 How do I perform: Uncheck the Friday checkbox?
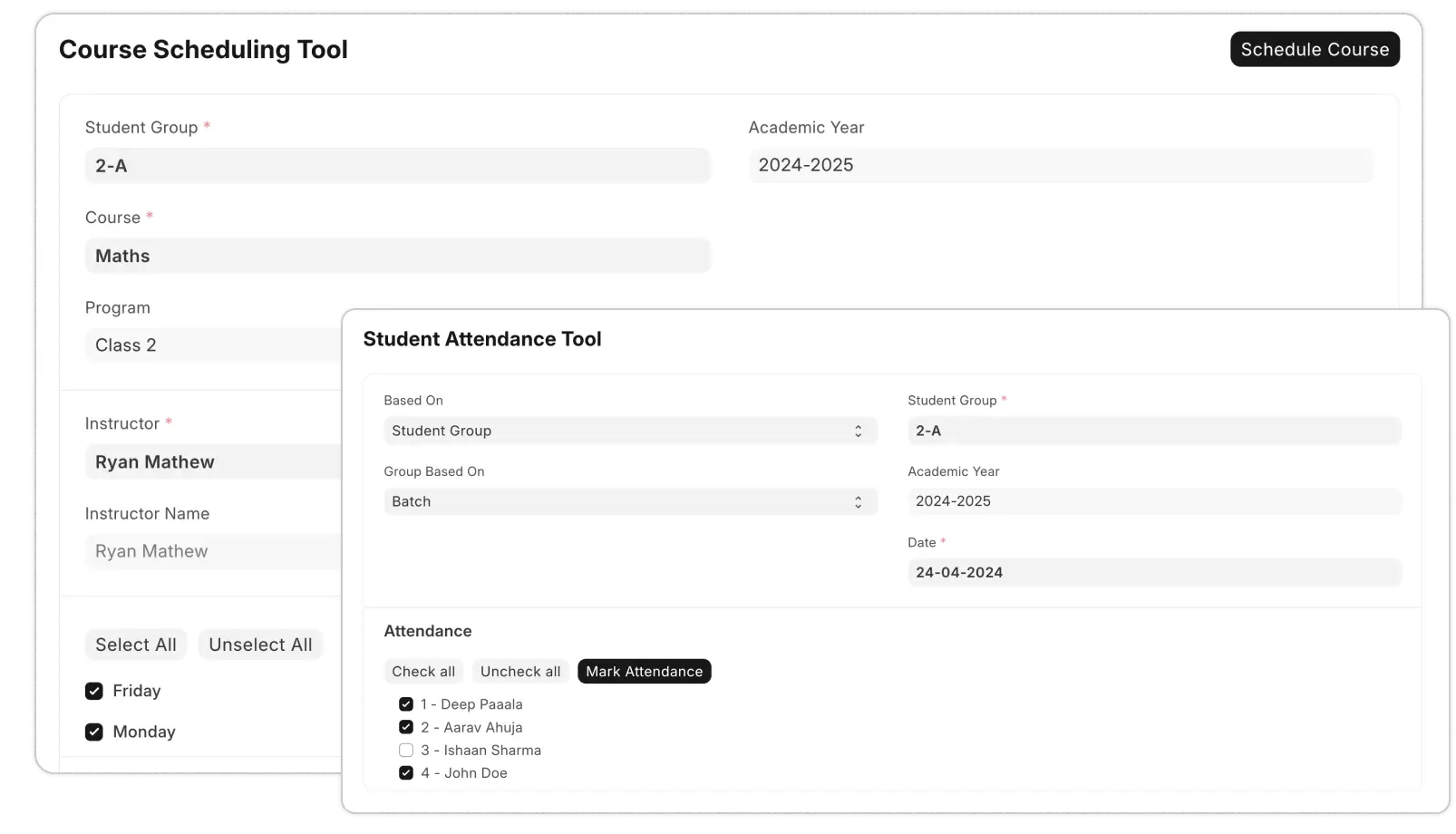94,691
